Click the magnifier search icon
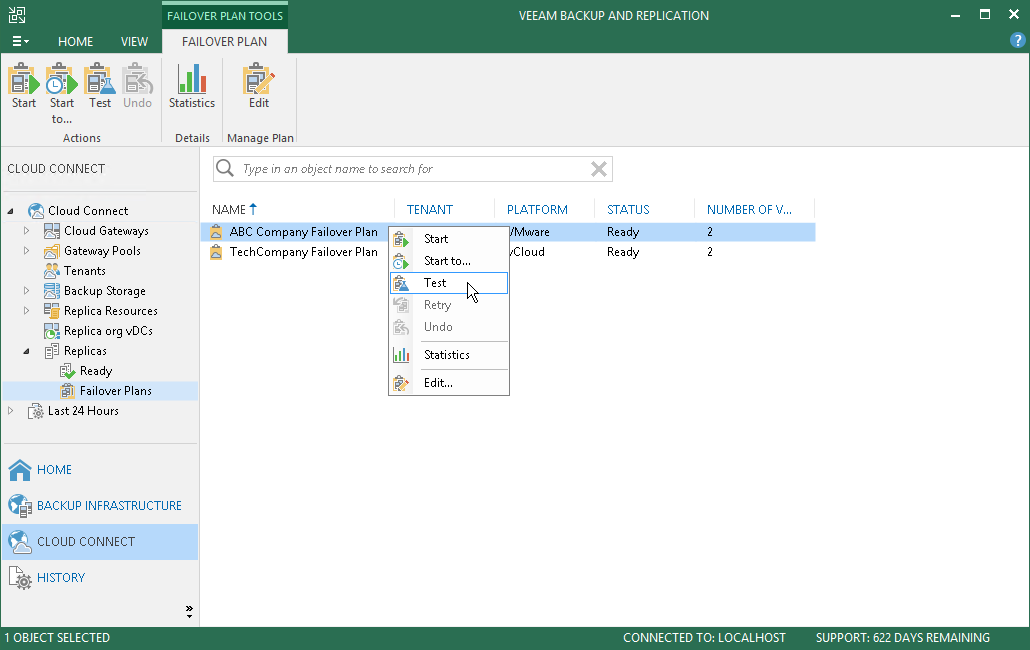Screen dimensions: 1030x650 click(225, 168)
